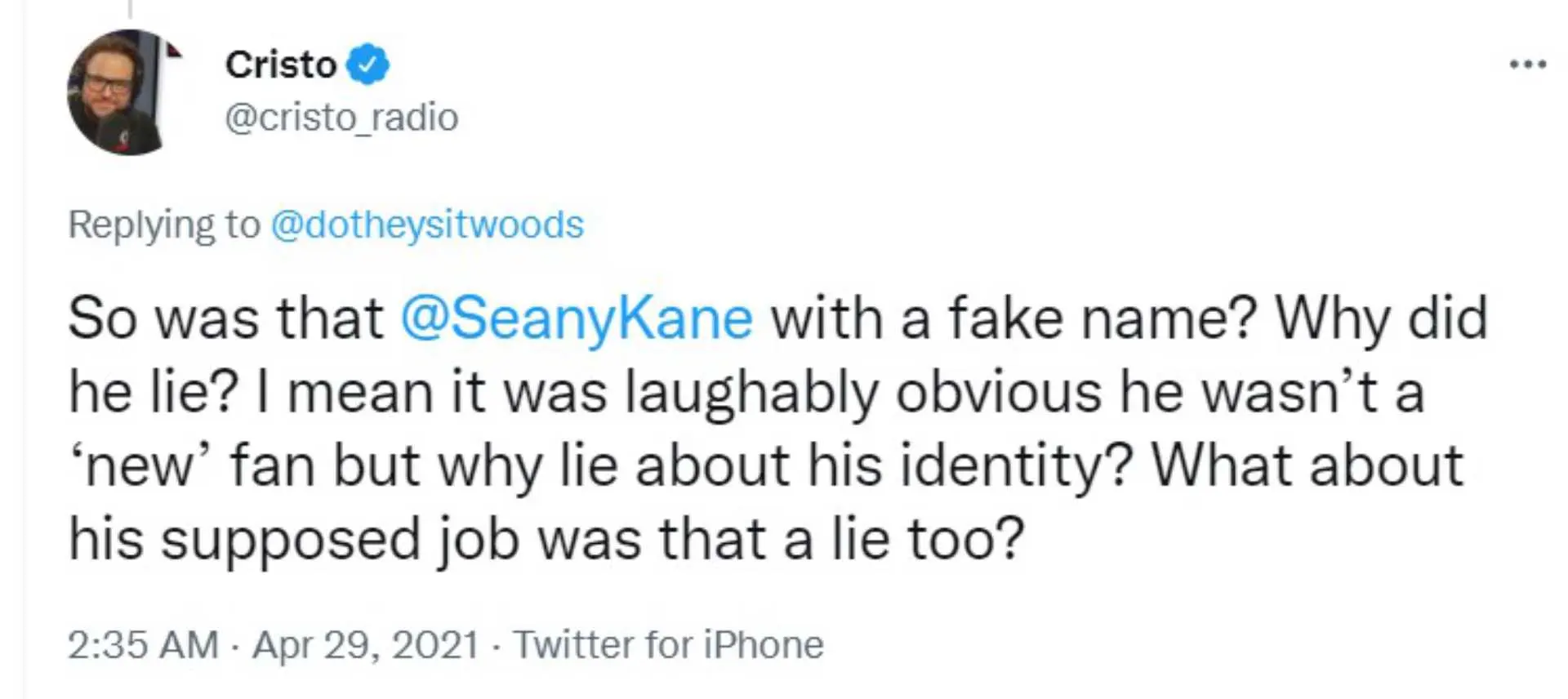Open the @dotheysitwoods profile link

click(427, 225)
